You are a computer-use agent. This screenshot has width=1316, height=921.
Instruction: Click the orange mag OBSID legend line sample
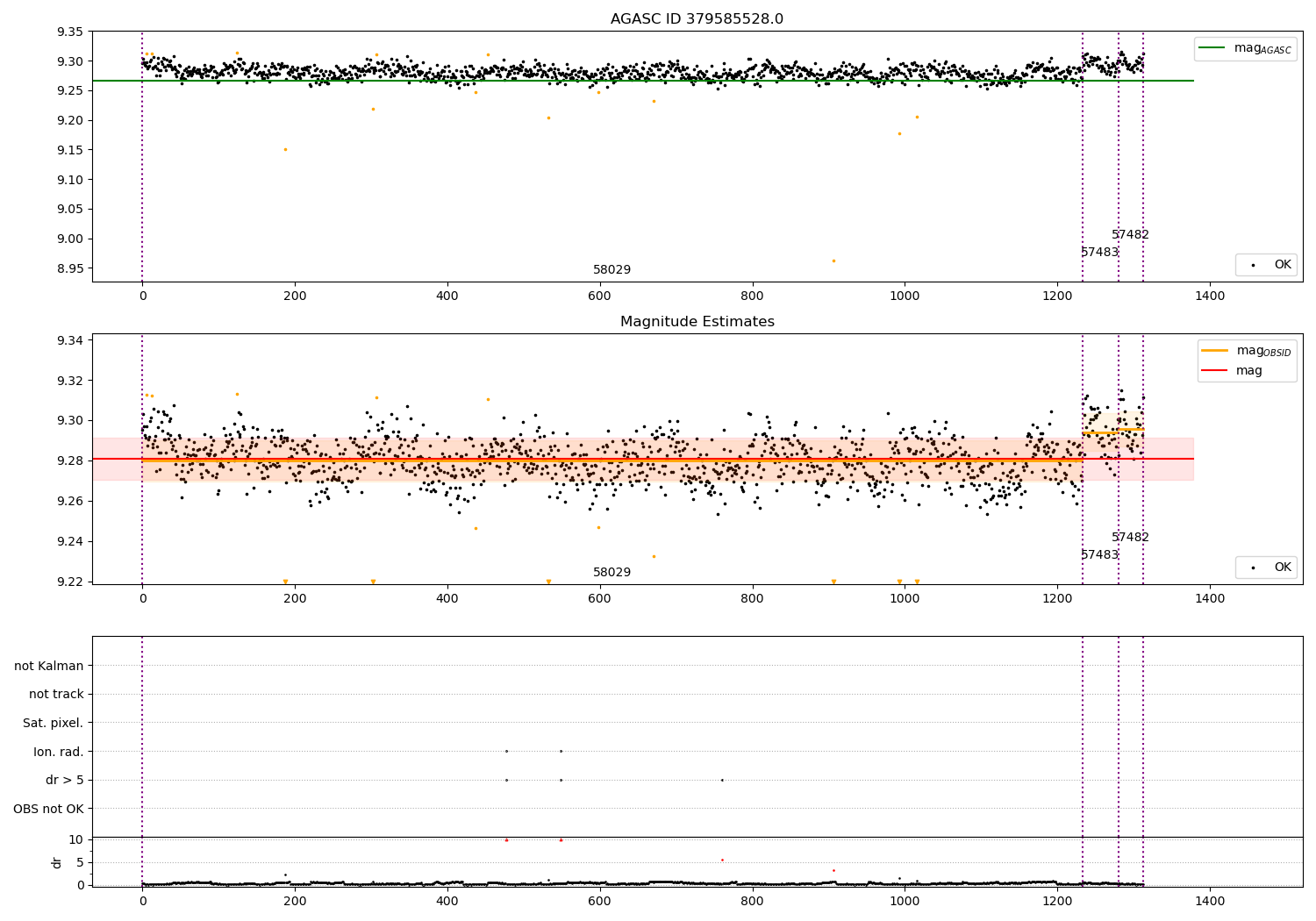coord(1216,350)
